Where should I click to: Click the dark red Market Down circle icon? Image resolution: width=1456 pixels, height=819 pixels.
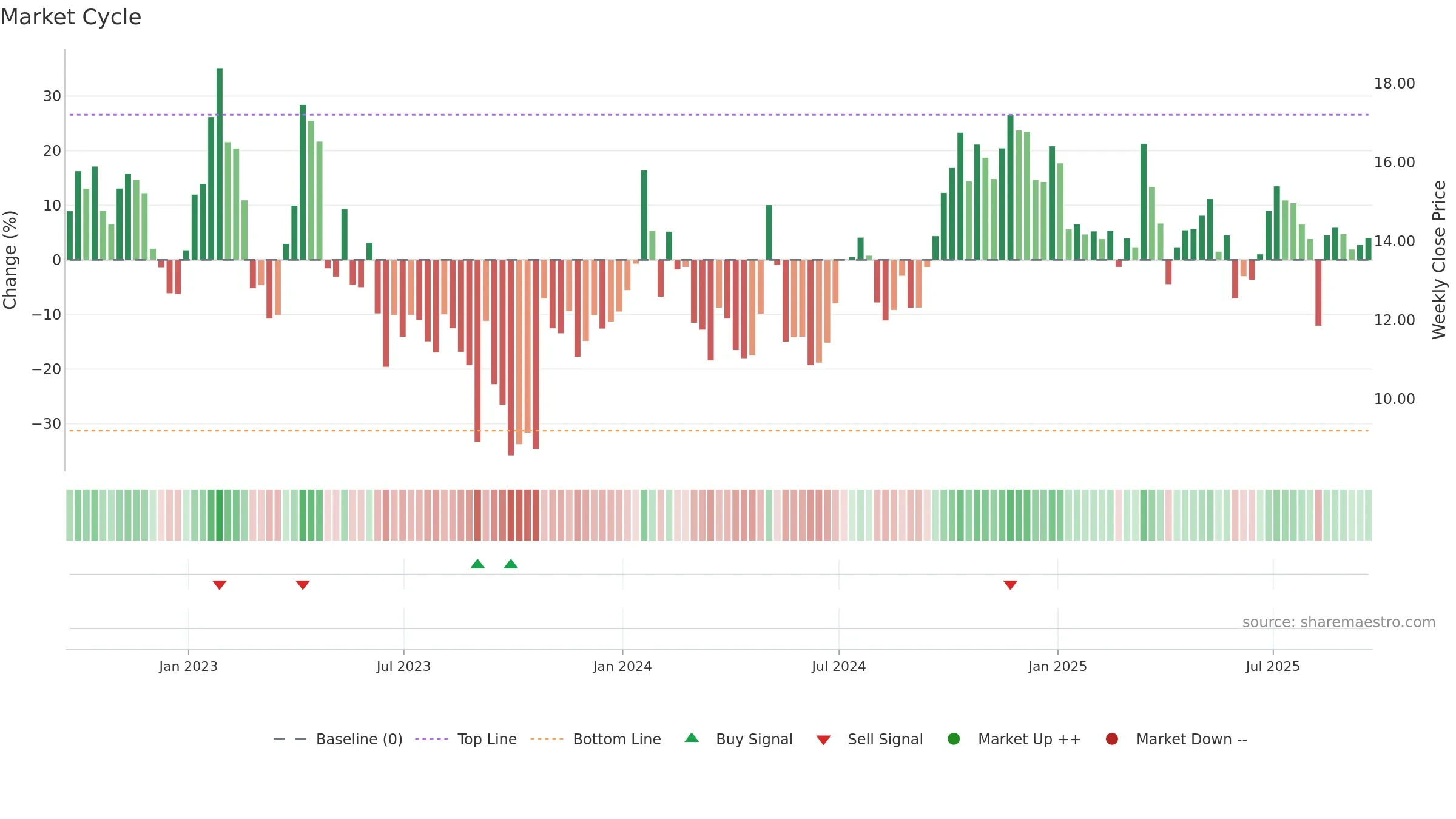1112,739
